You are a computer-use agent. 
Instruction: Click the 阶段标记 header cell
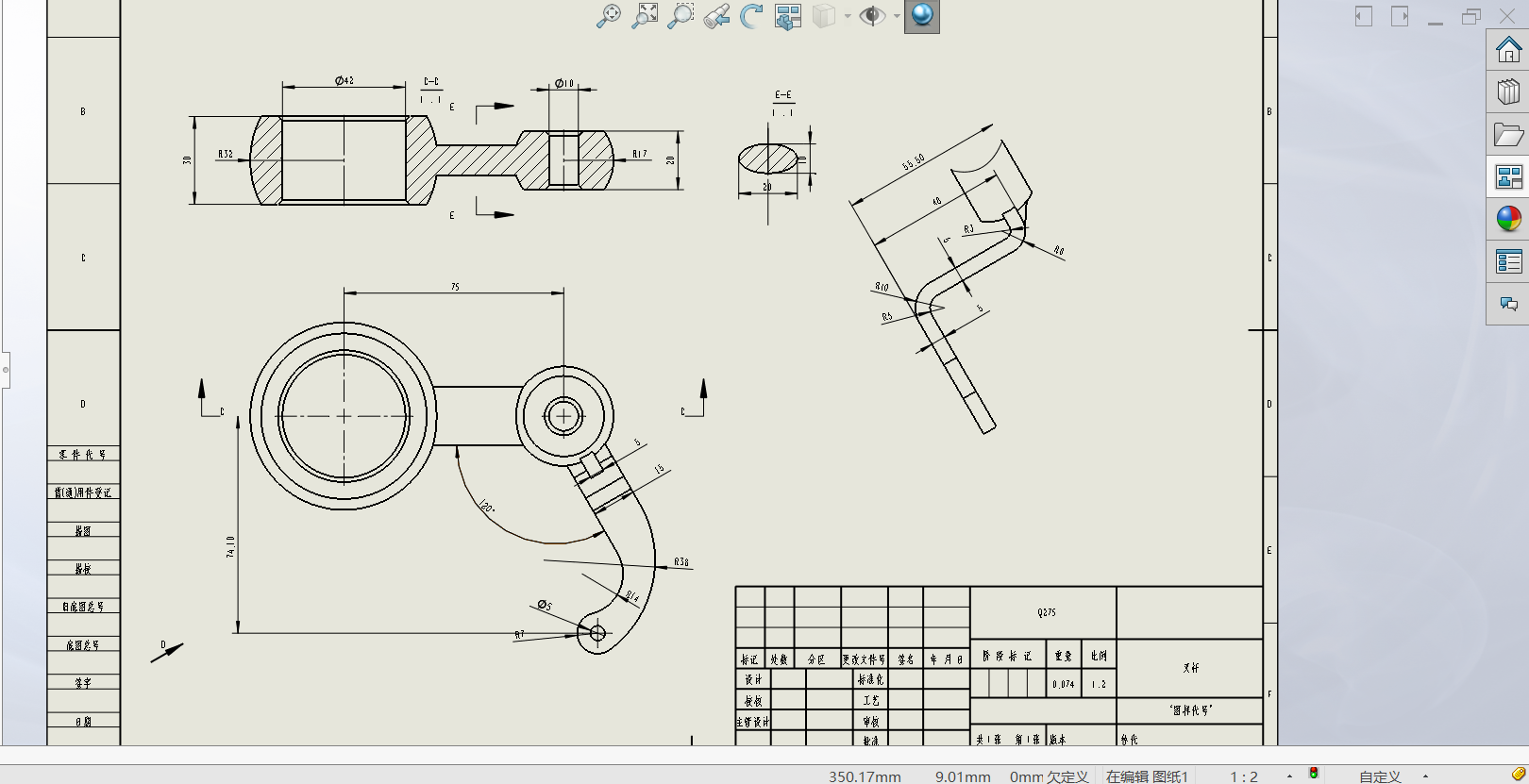tap(1007, 656)
